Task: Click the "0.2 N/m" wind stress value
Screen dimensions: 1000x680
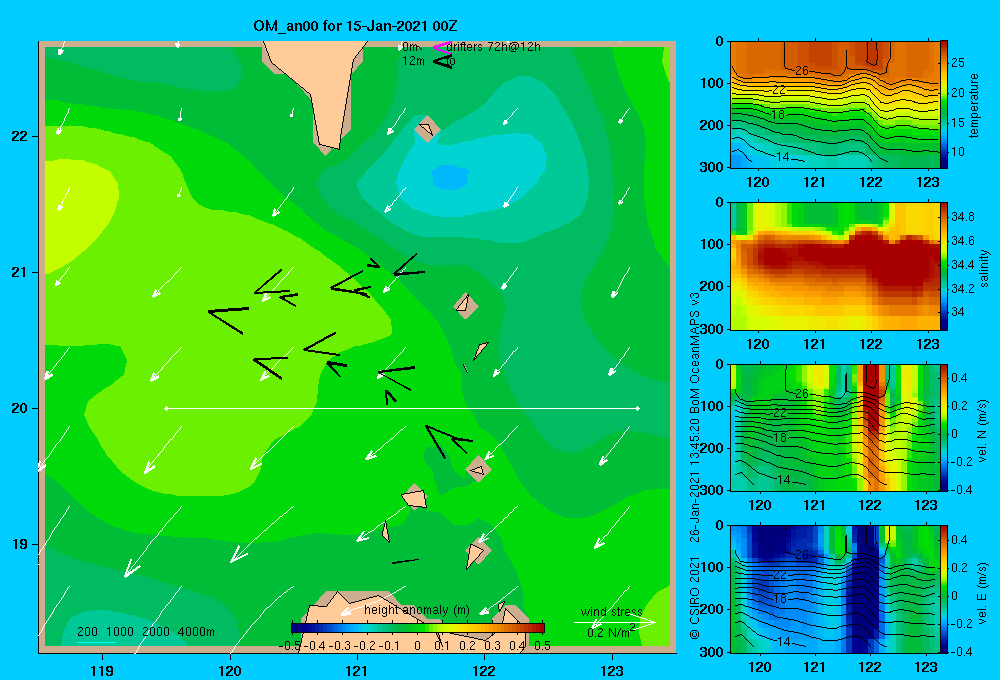Action: coord(609,633)
